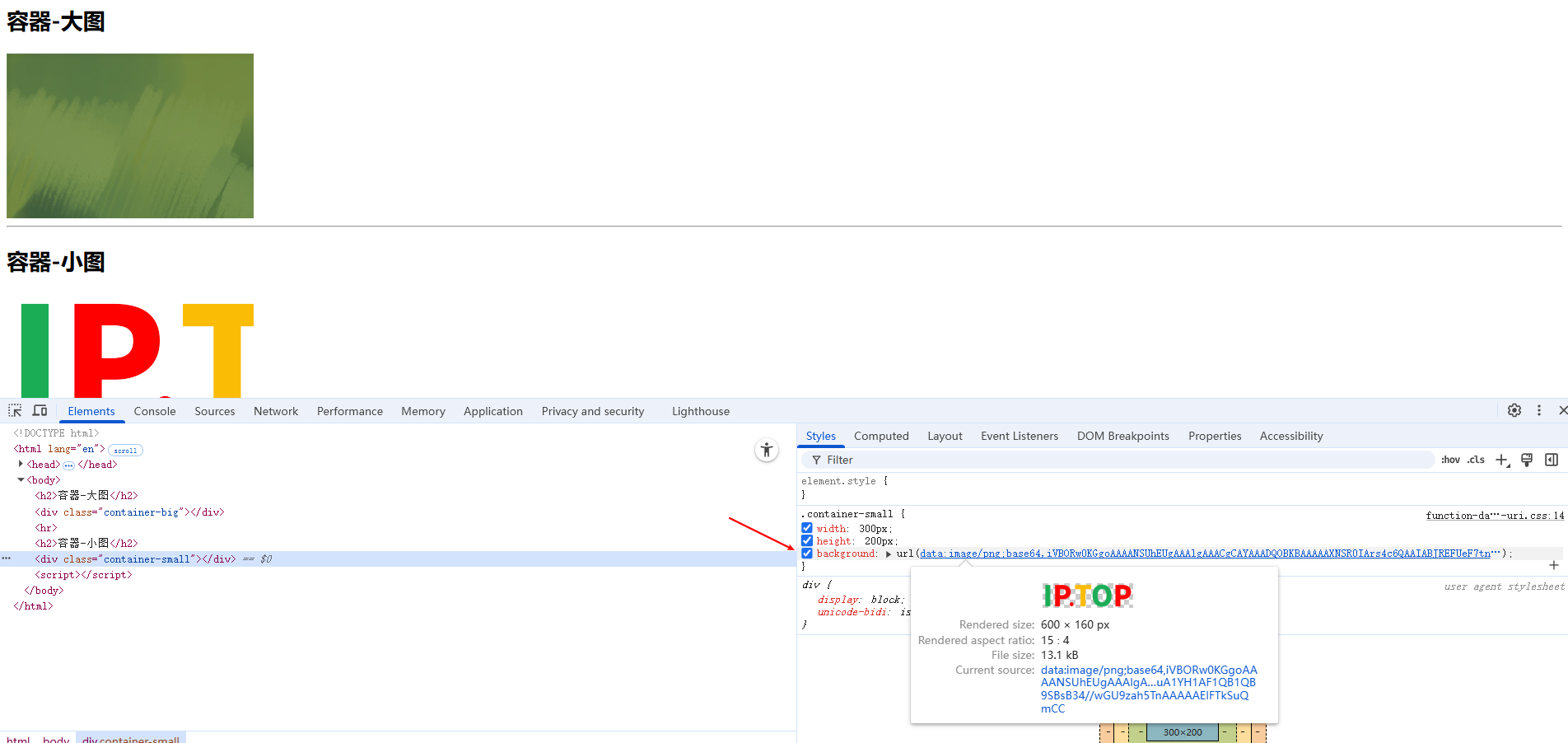Expand the head element node
The image size is (1568, 743).
21,465
